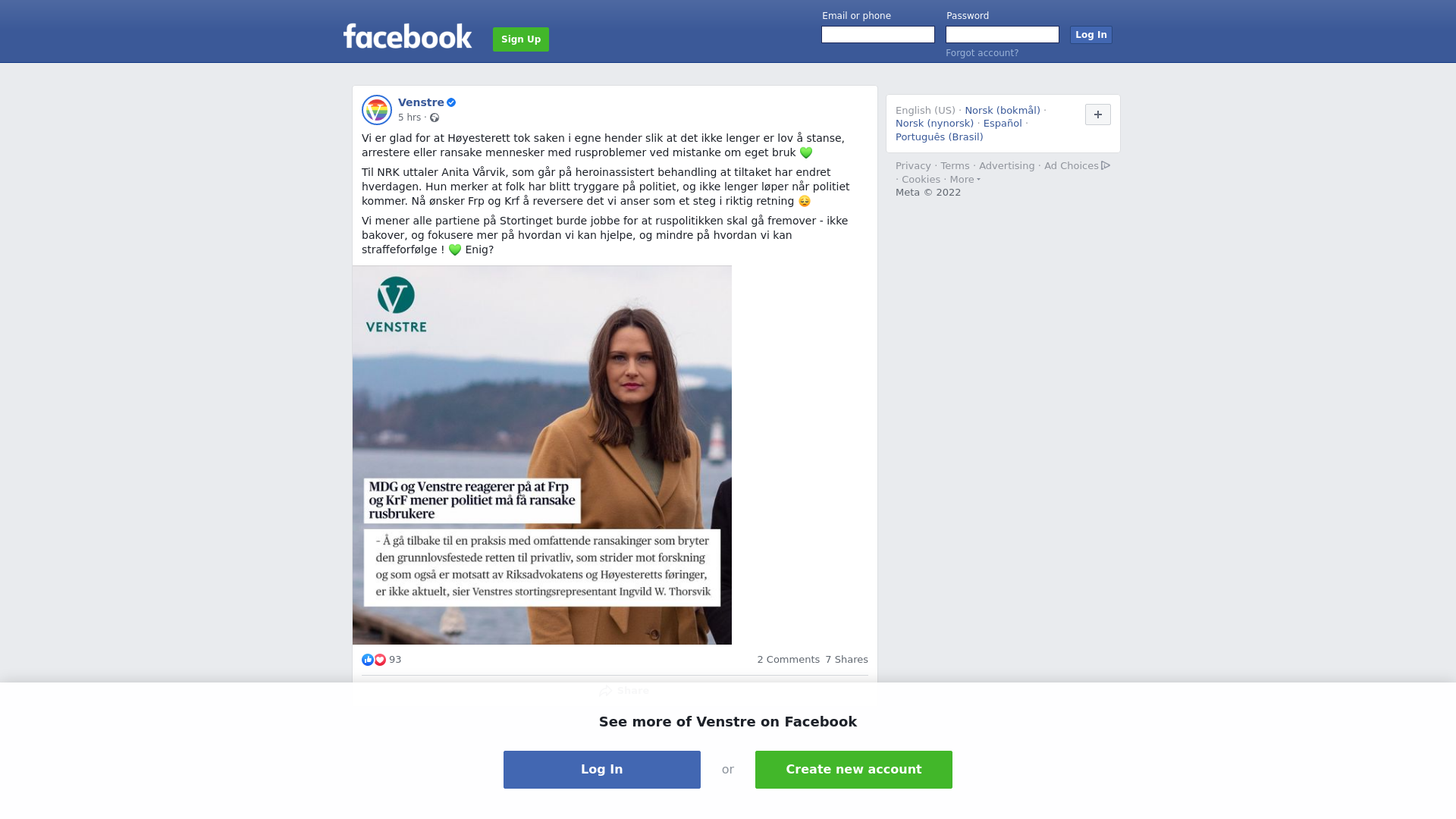The height and width of the screenshot is (819, 1456).
Task: Click the Ad Choices icon
Action: 1106,165
